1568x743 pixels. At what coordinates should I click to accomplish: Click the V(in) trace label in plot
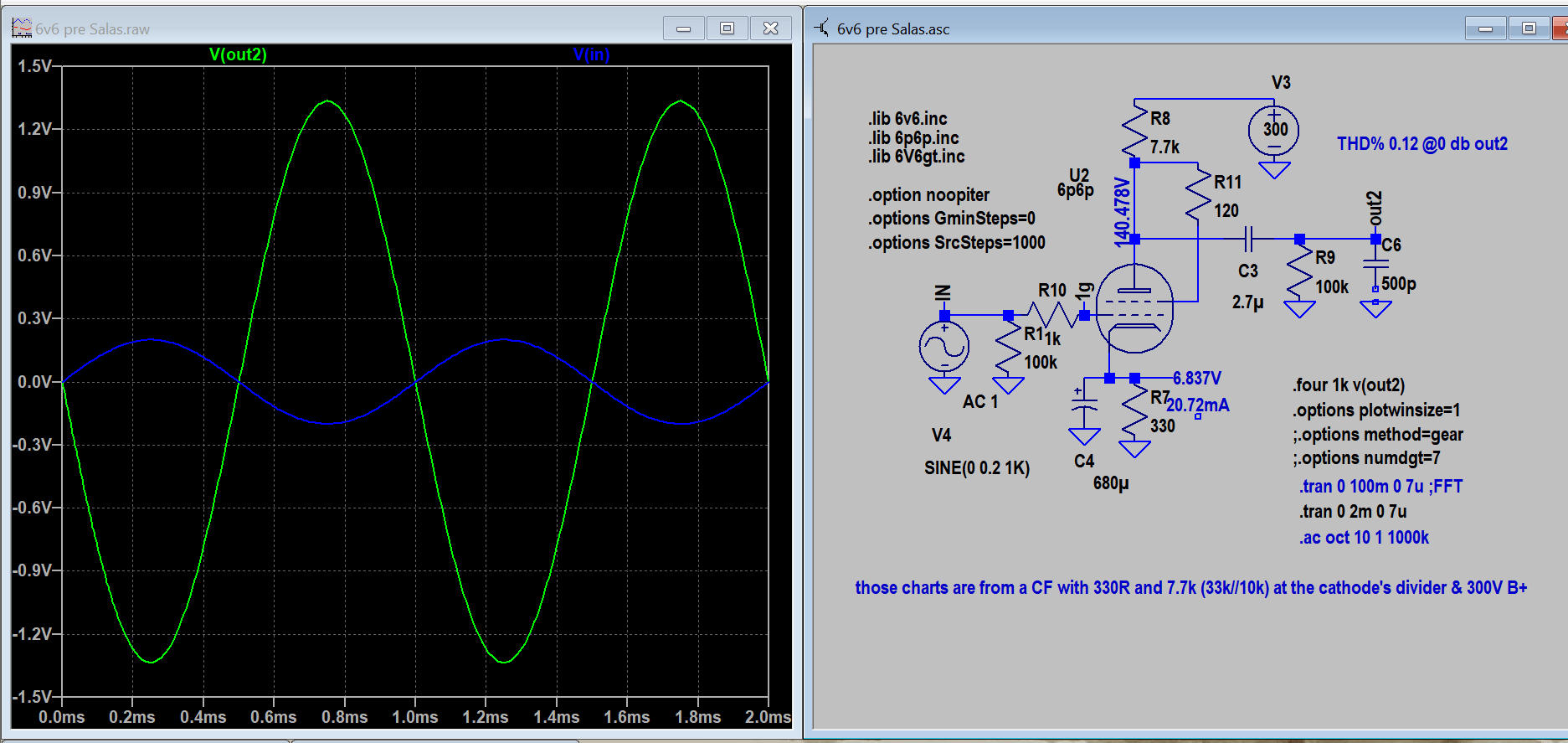click(x=591, y=54)
